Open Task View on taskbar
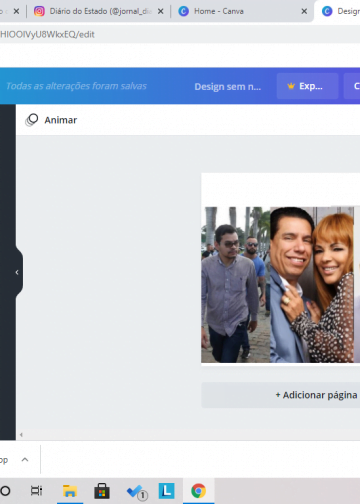This screenshot has width=360, height=504. pyautogui.click(x=36, y=491)
